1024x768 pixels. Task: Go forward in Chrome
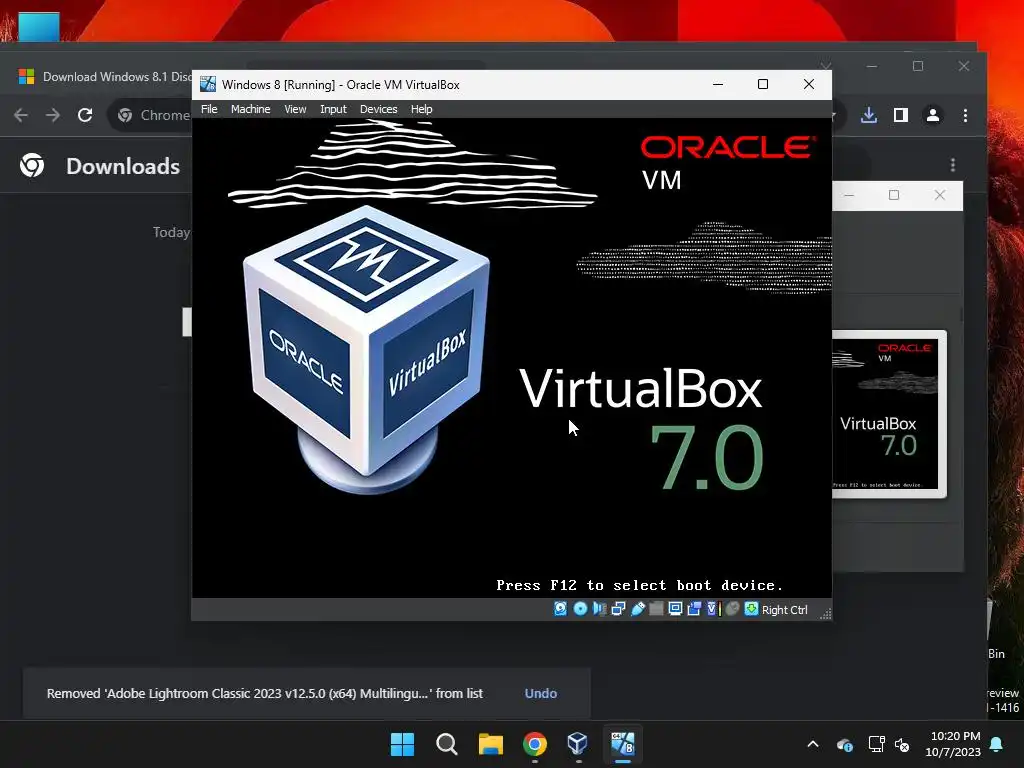click(53, 116)
